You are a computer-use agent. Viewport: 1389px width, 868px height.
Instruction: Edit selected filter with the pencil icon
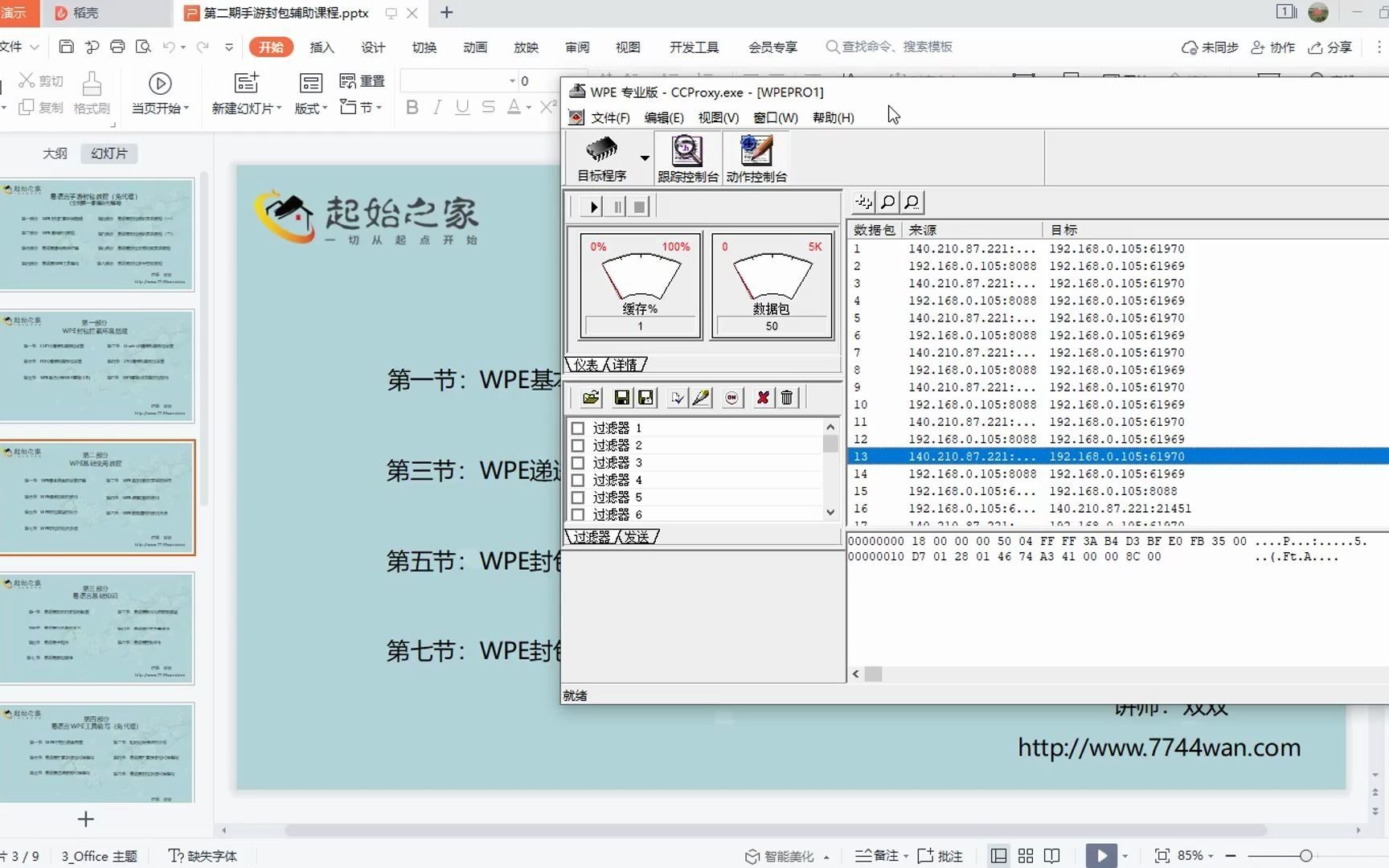pos(701,397)
